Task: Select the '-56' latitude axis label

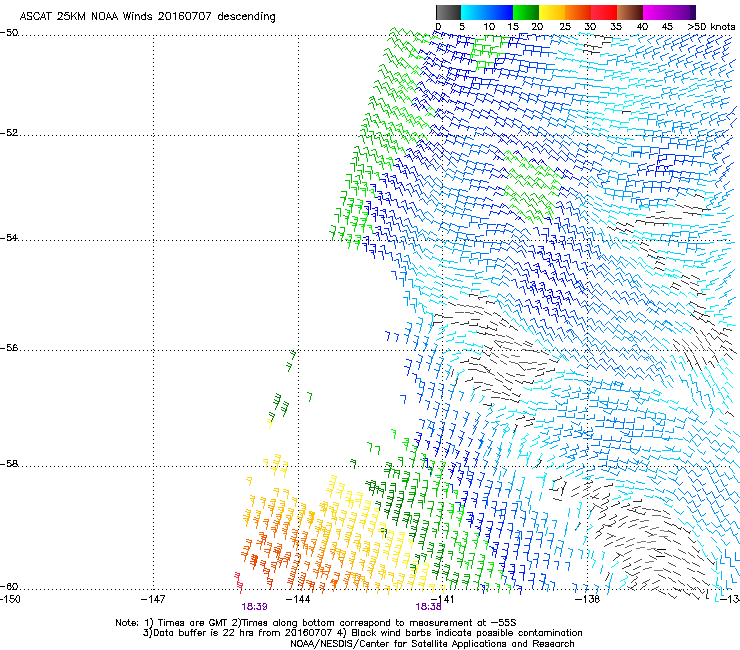Action: pos(9,347)
